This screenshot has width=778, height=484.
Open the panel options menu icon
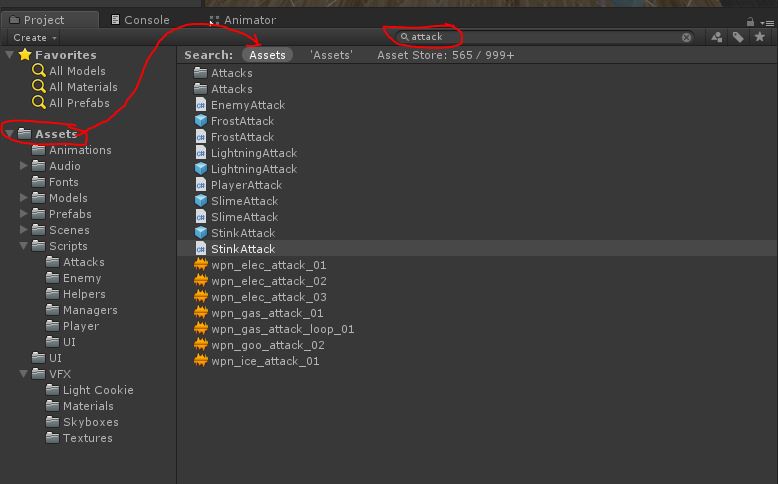(x=768, y=23)
